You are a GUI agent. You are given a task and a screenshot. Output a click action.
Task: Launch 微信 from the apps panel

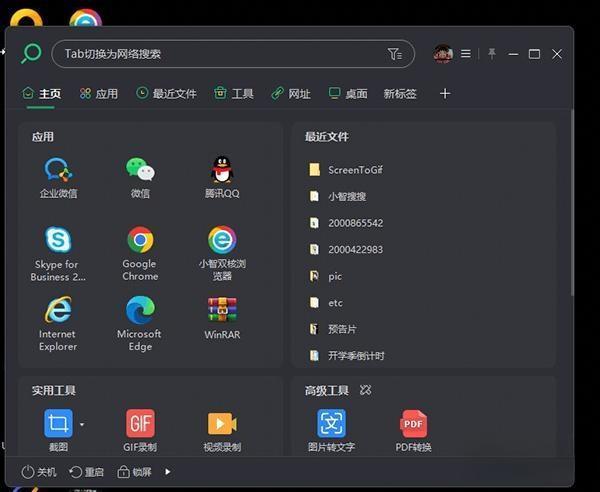coord(140,169)
